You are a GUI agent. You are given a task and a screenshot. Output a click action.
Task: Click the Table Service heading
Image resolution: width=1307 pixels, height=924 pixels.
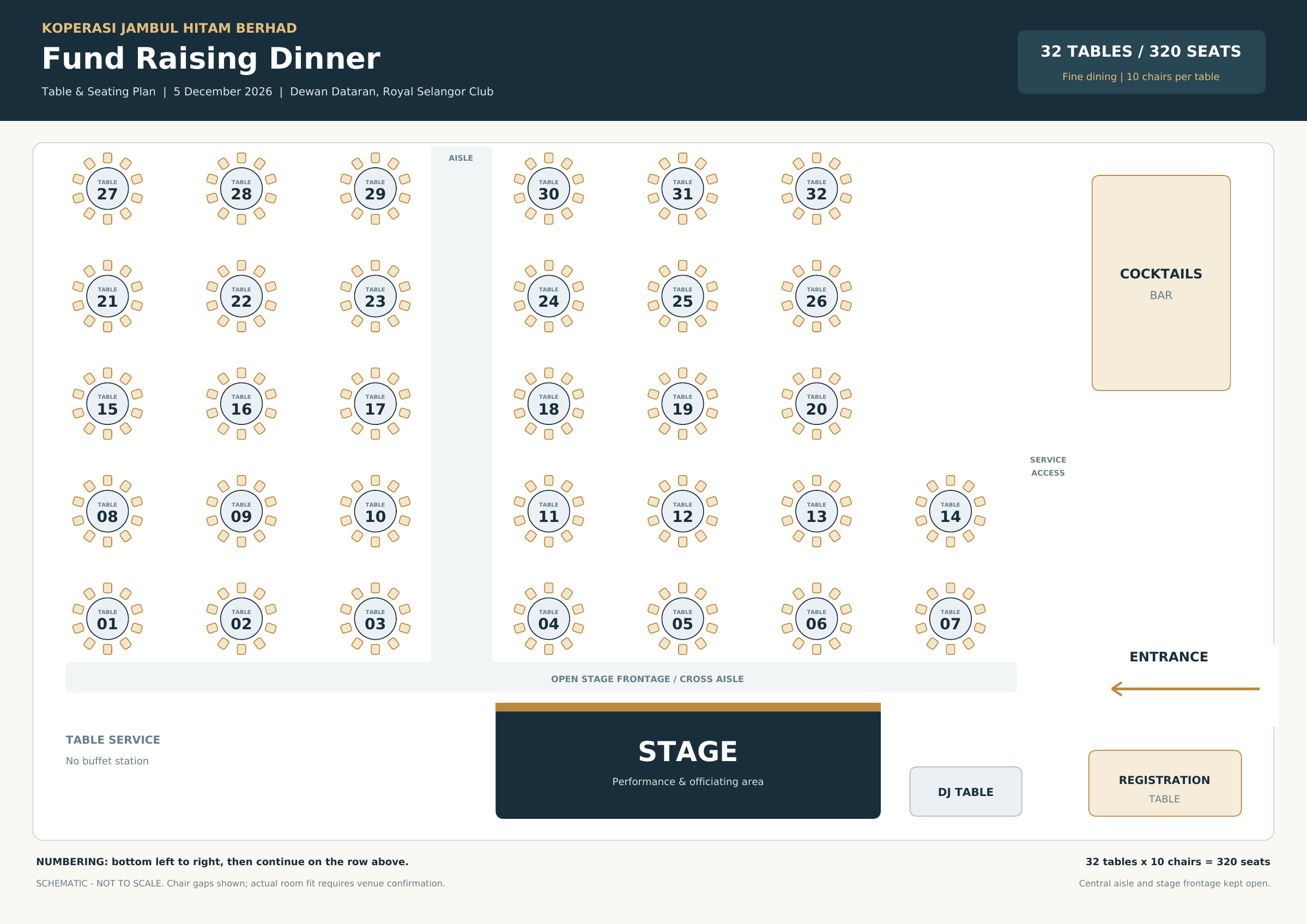113,740
